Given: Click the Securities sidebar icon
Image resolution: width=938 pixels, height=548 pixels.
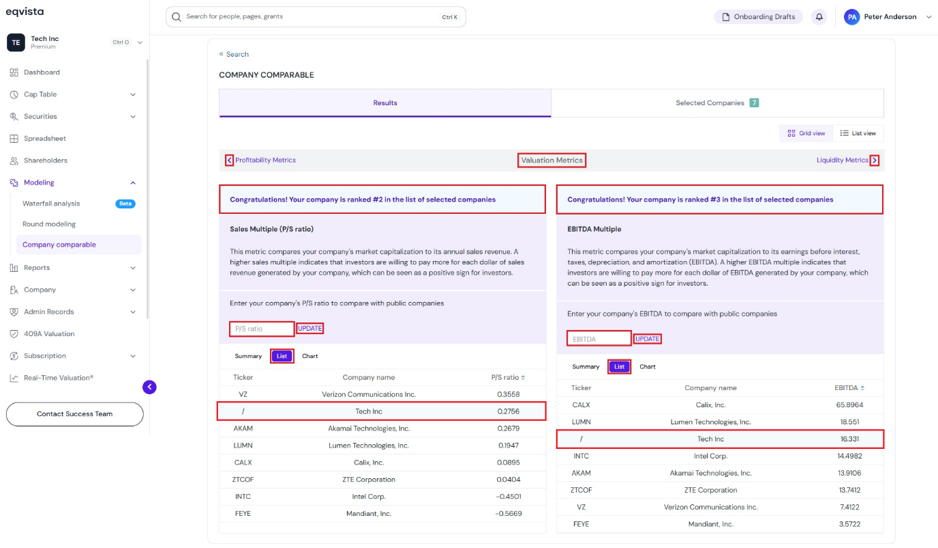Looking at the screenshot, I should 14,117.
